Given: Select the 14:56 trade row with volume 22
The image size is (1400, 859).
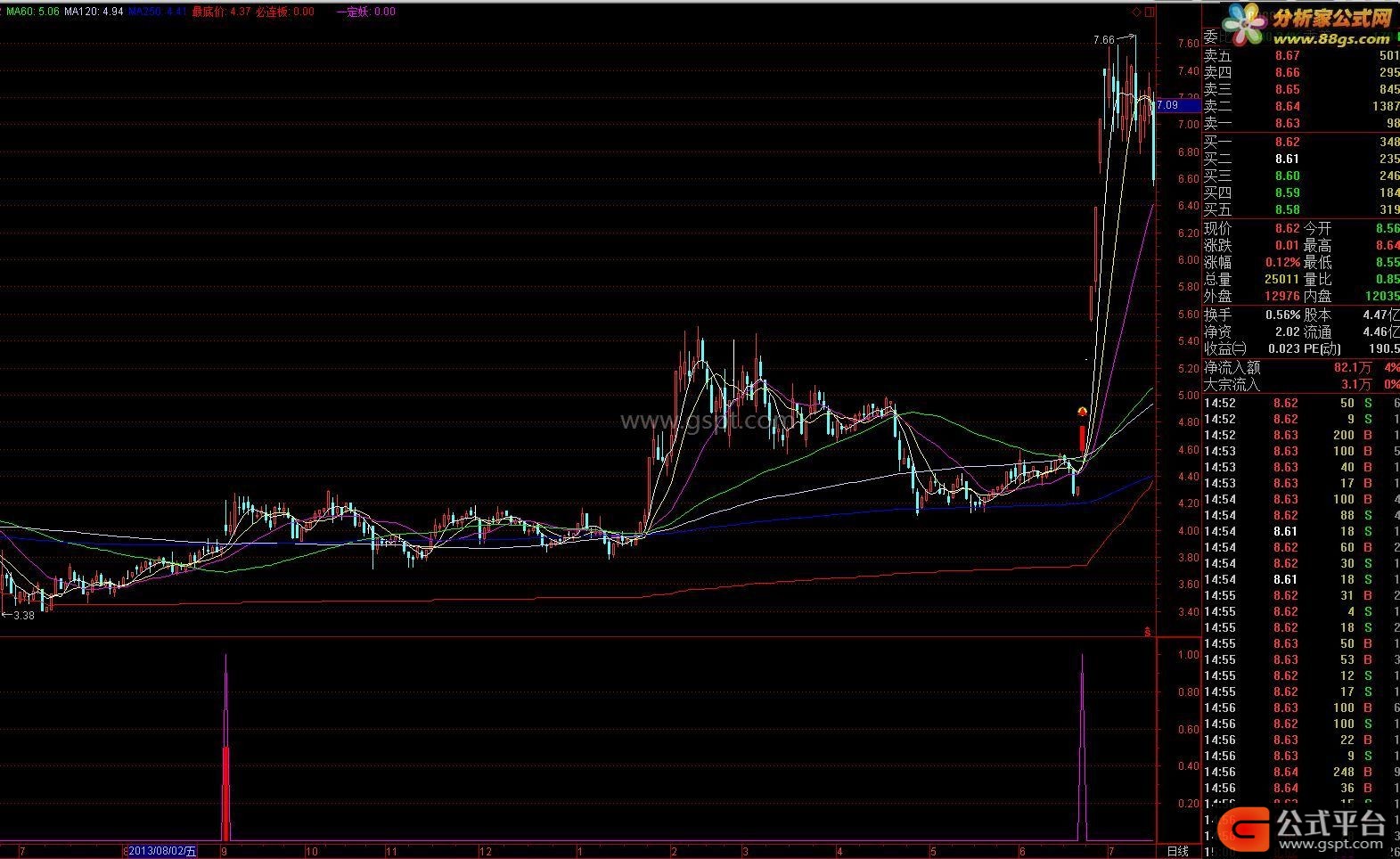Looking at the screenshot, I should tap(1301, 740).
